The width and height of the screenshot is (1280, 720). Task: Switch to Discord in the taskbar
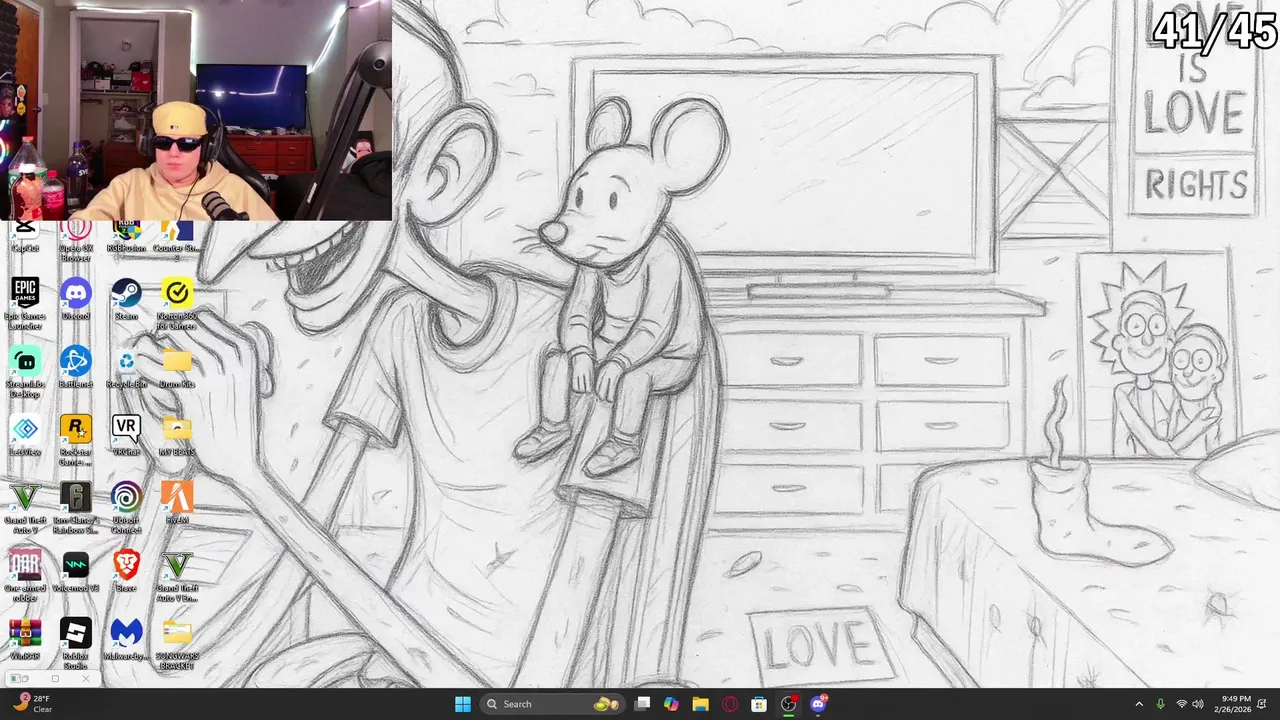click(818, 704)
